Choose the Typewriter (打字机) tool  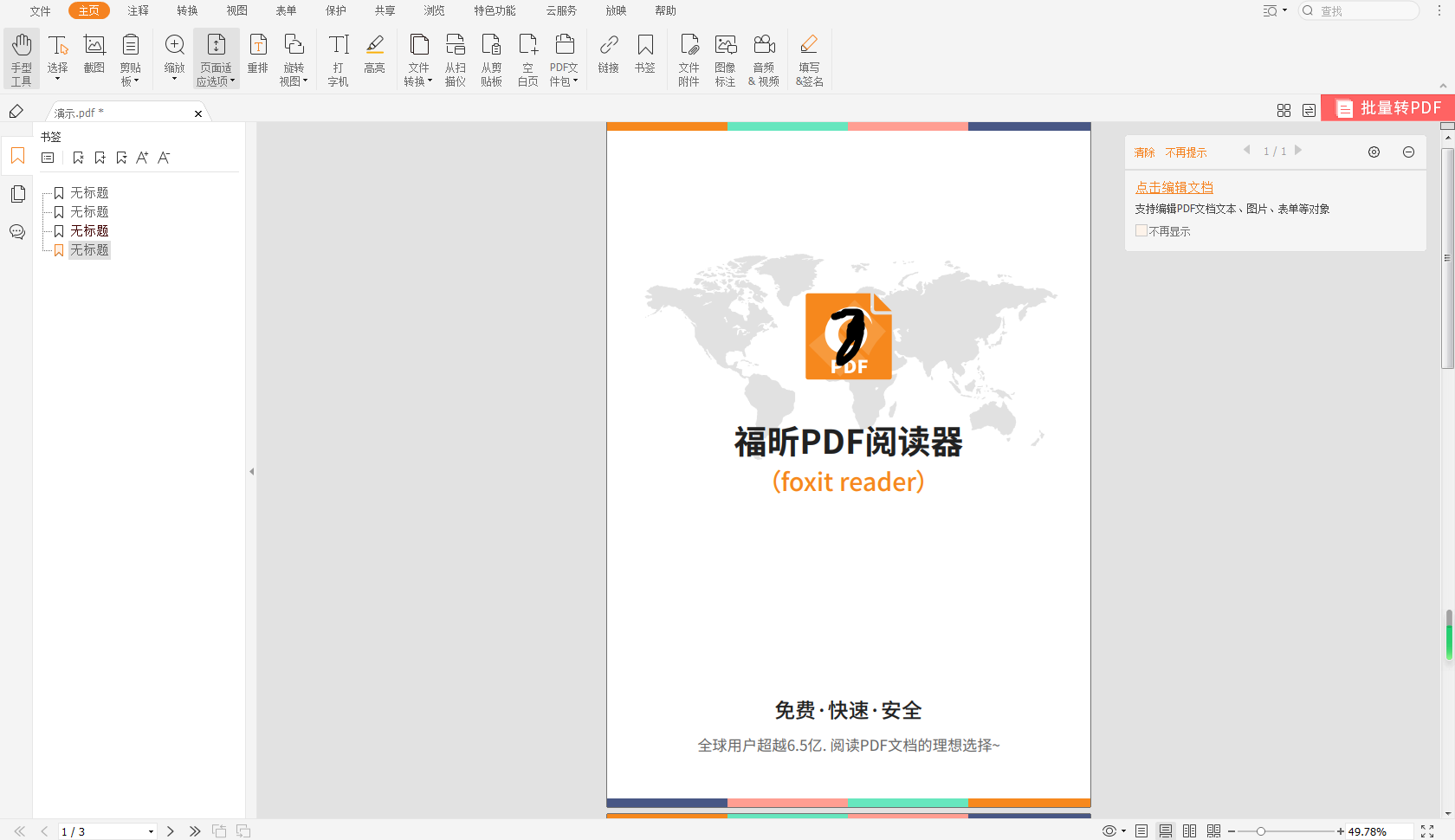pyautogui.click(x=338, y=59)
